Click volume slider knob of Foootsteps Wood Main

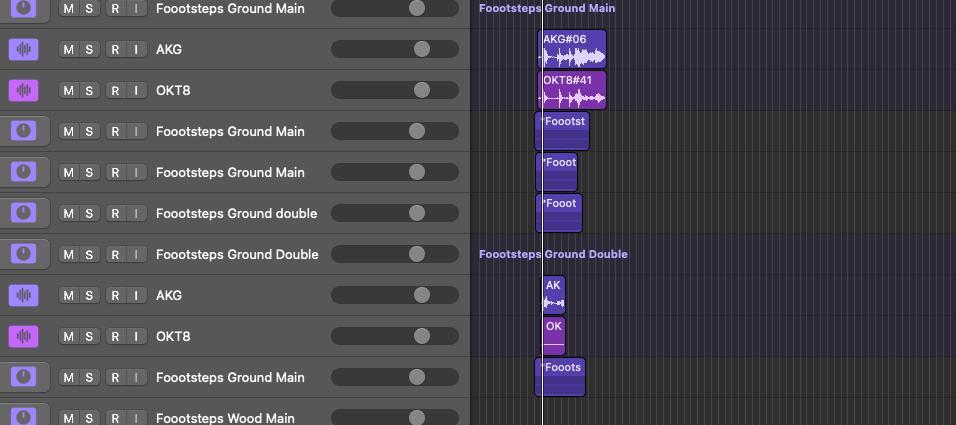click(417, 418)
